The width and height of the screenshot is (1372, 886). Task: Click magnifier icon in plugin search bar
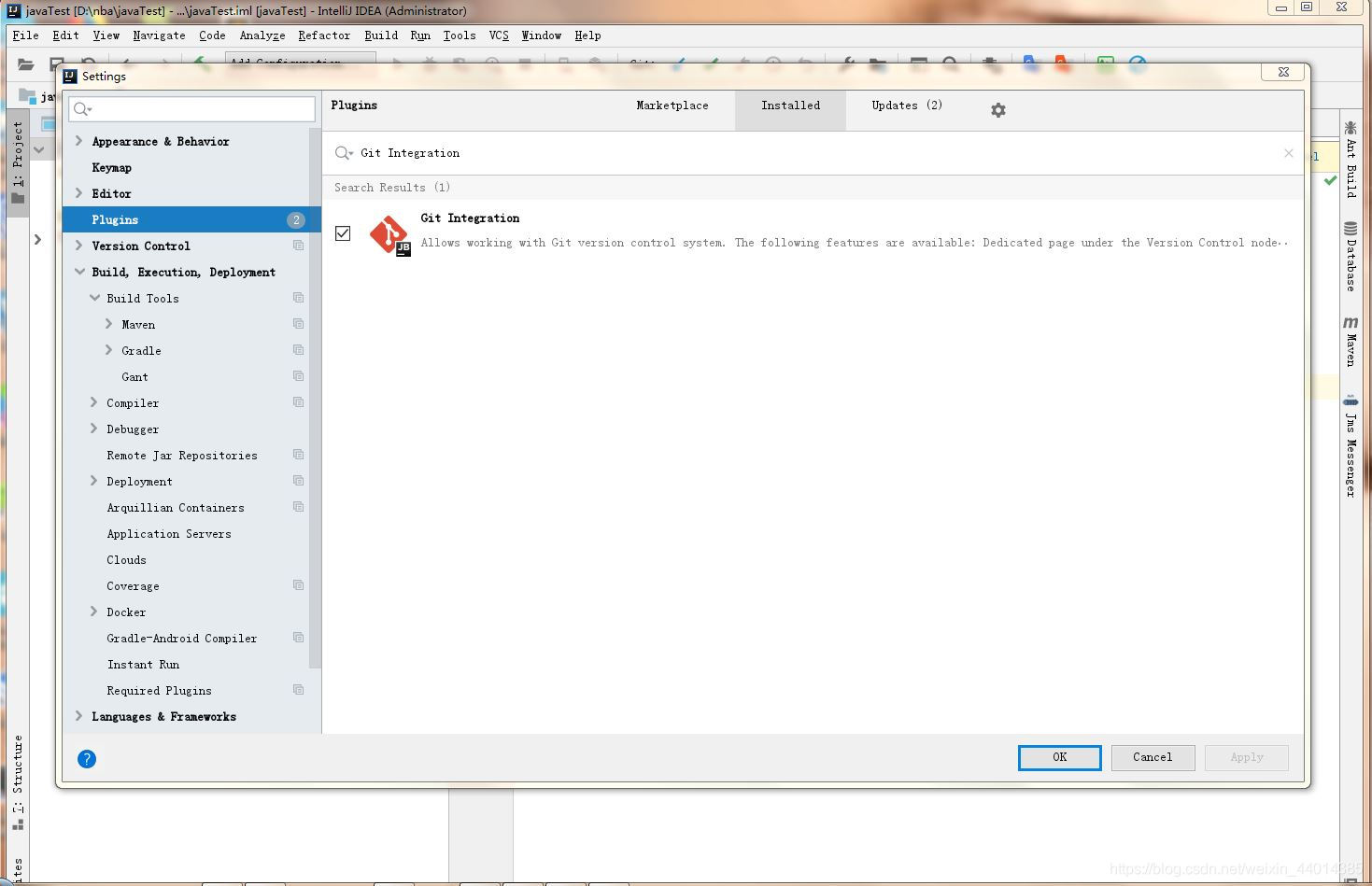coord(344,153)
